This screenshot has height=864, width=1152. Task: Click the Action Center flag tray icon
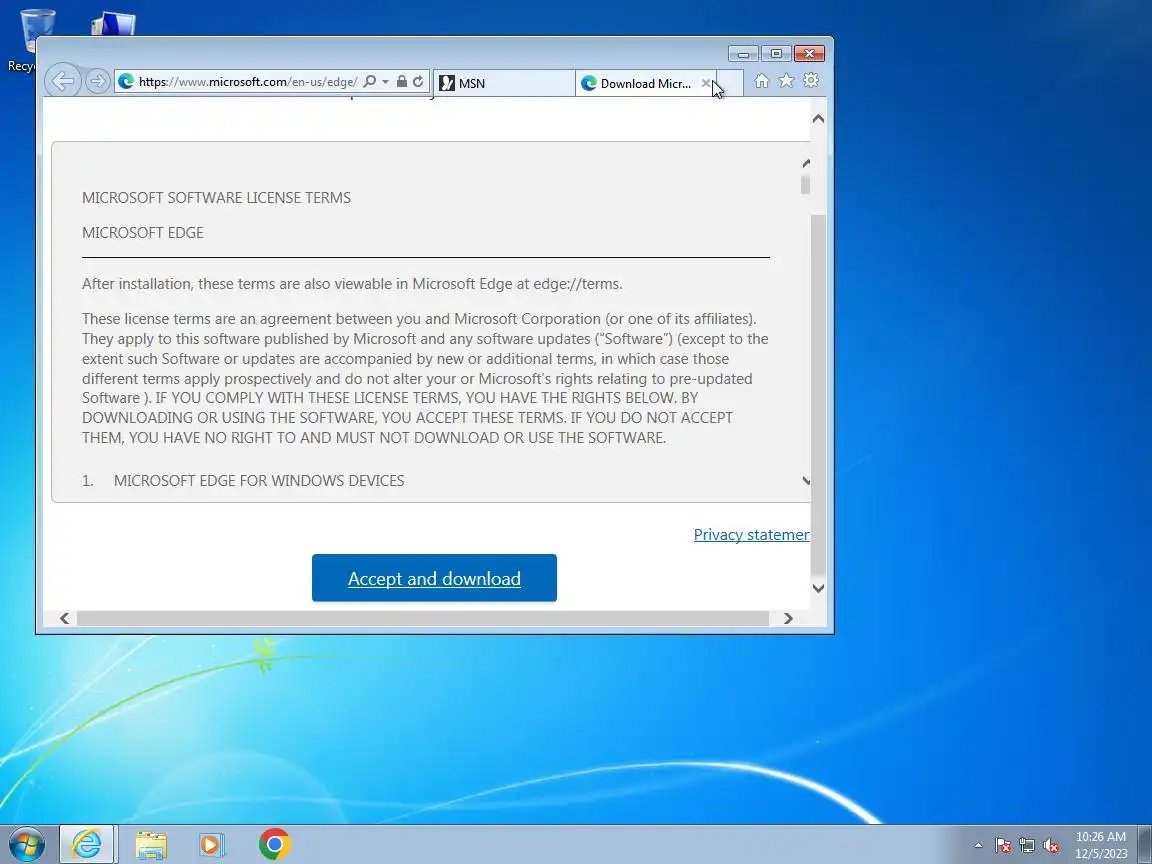[1003, 846]
